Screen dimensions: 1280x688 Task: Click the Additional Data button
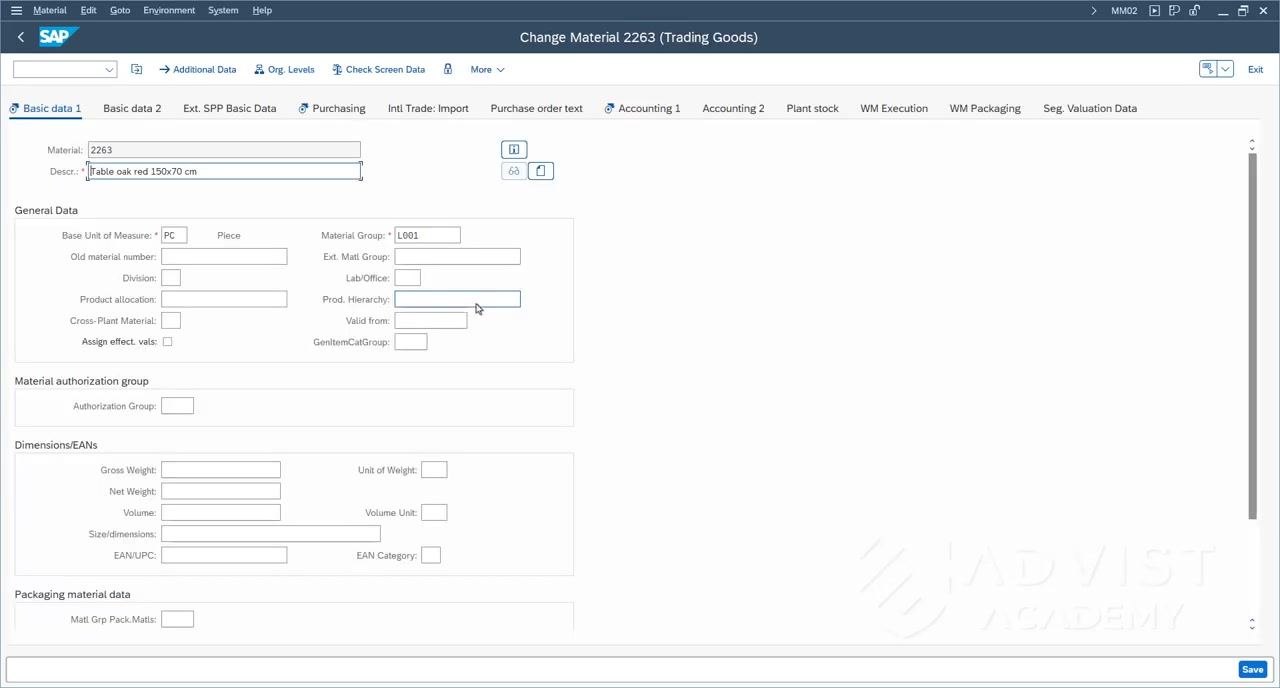198,69
